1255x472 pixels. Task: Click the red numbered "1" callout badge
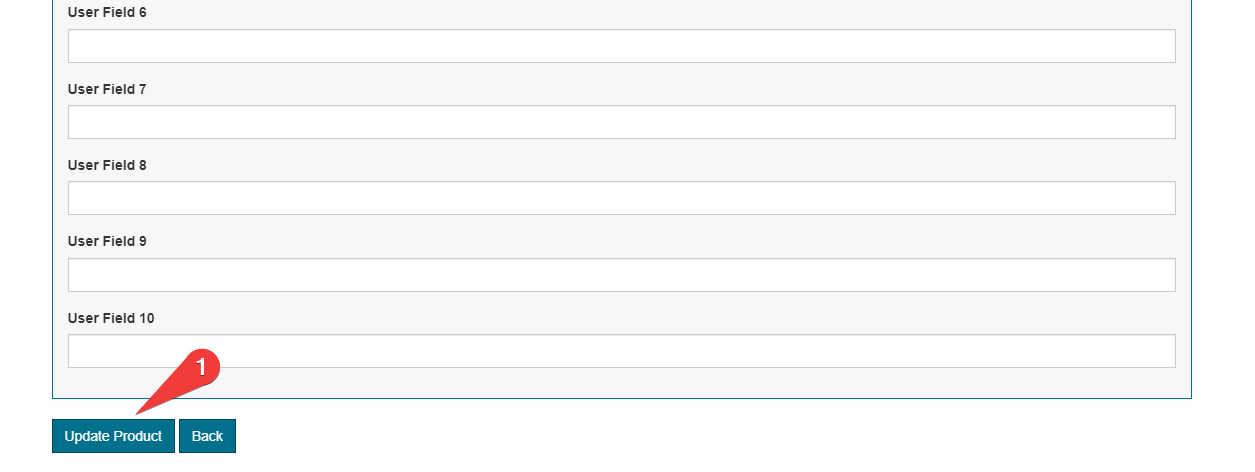pos(203,367)
